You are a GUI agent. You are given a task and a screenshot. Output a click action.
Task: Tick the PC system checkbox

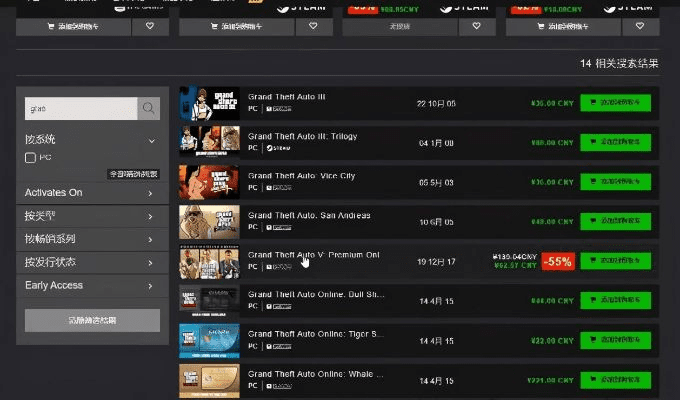click(31, 158)
